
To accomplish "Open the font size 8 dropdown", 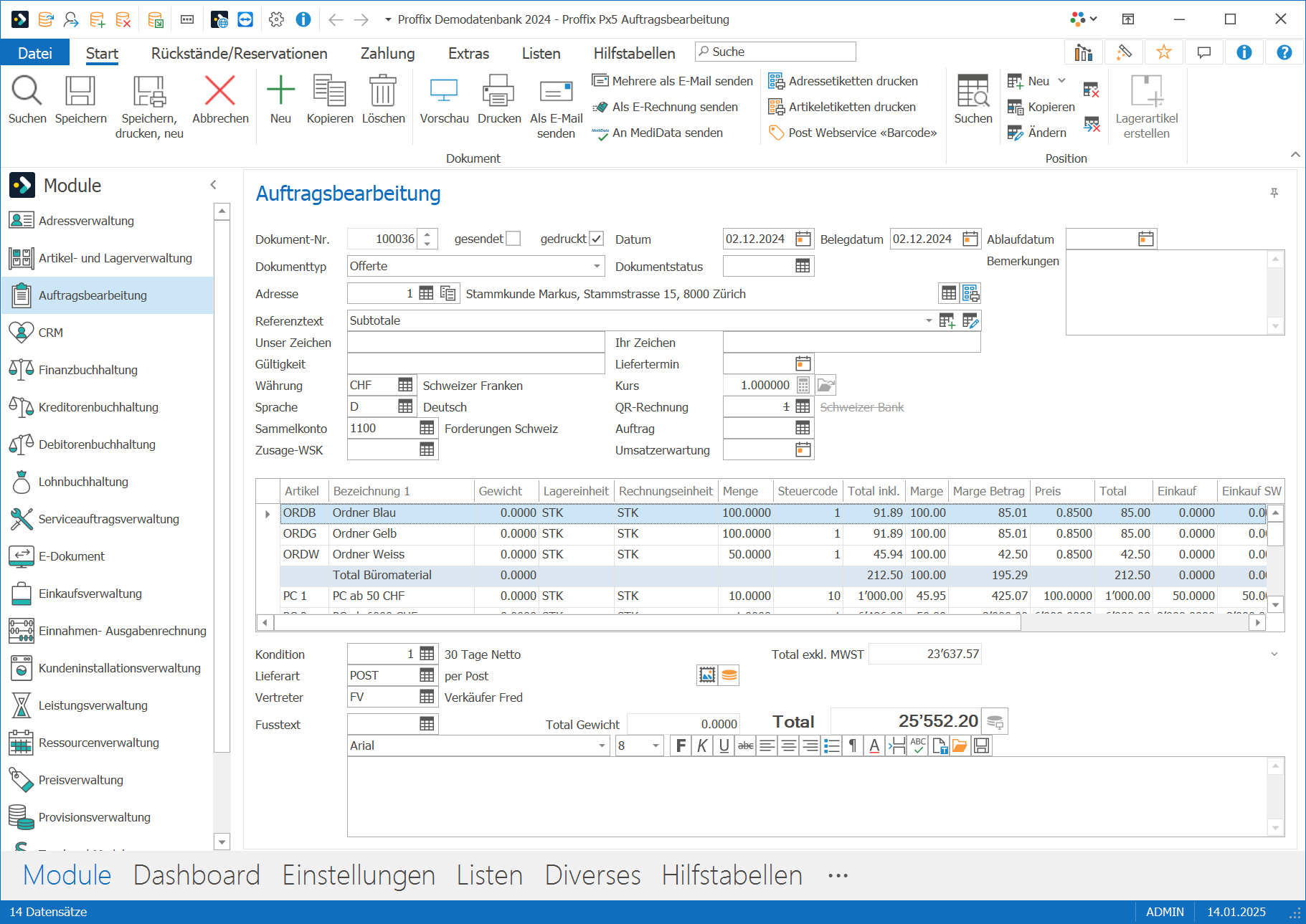I will coord(656,746).
